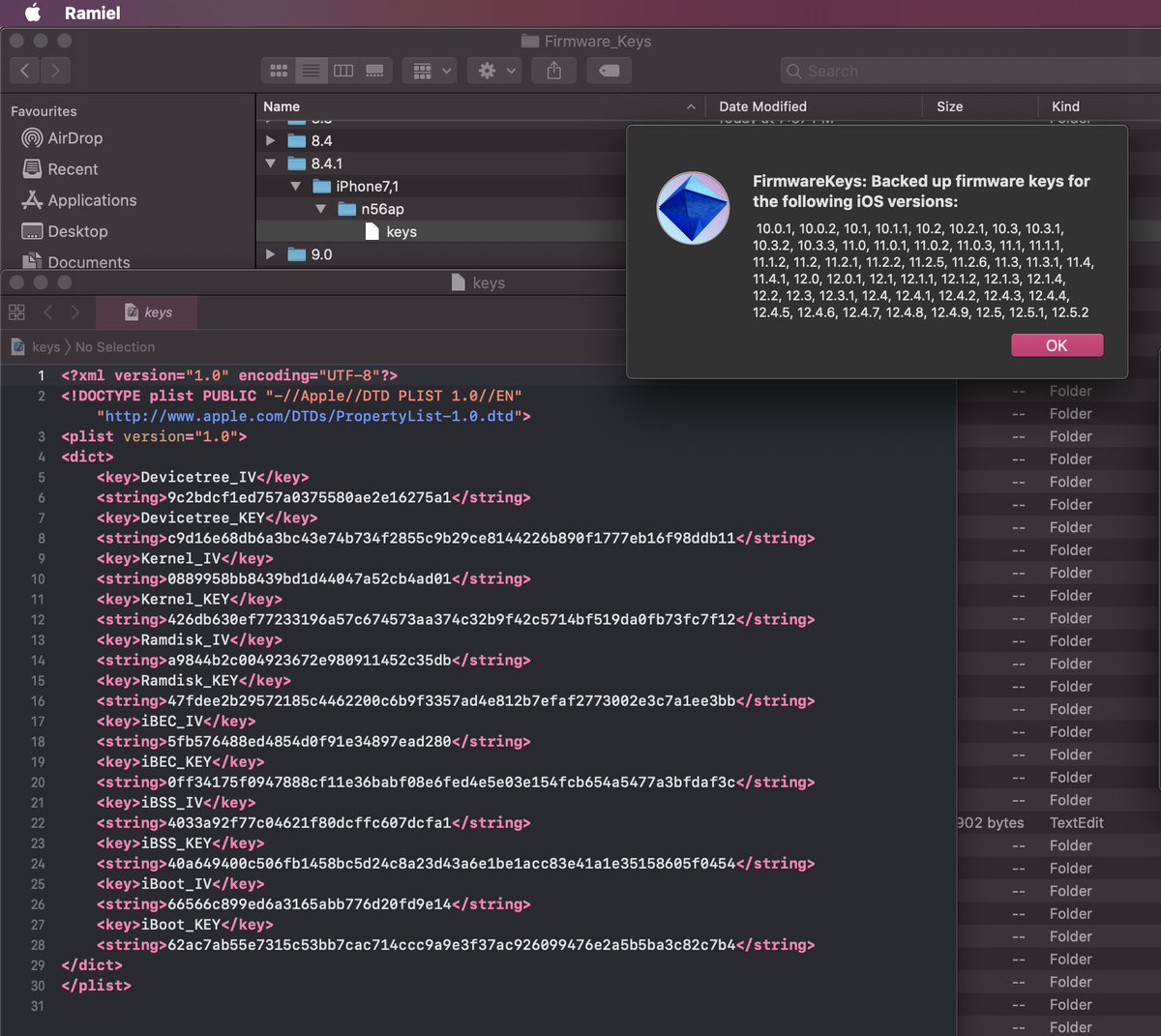The width and height of the screenshot is (1161, 1036).
Task: Click the Apple DTD URL in code
Action: click(x=309, y=416)
